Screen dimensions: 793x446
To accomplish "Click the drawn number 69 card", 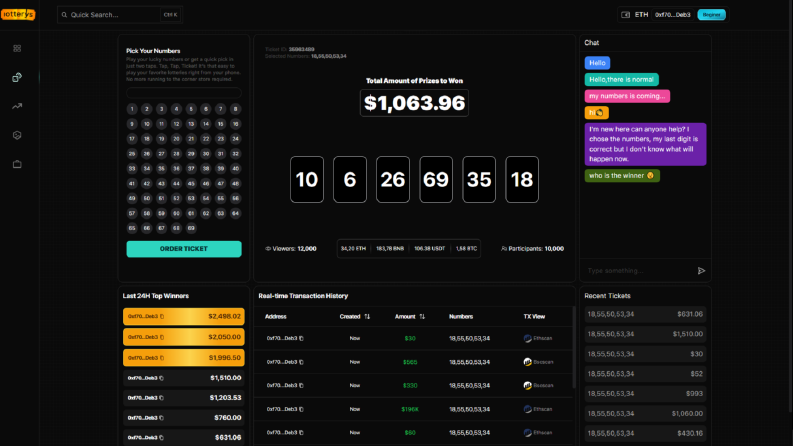I will click(436, 180).
